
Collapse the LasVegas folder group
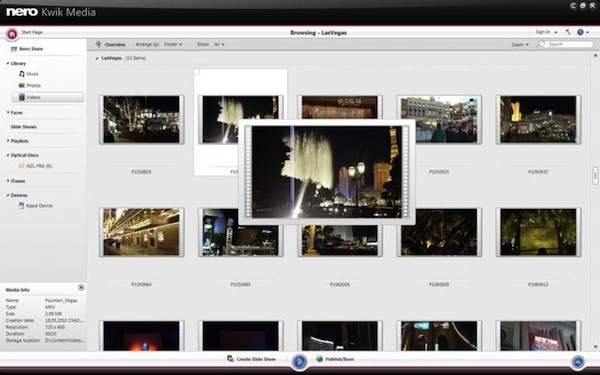point(96,58)
